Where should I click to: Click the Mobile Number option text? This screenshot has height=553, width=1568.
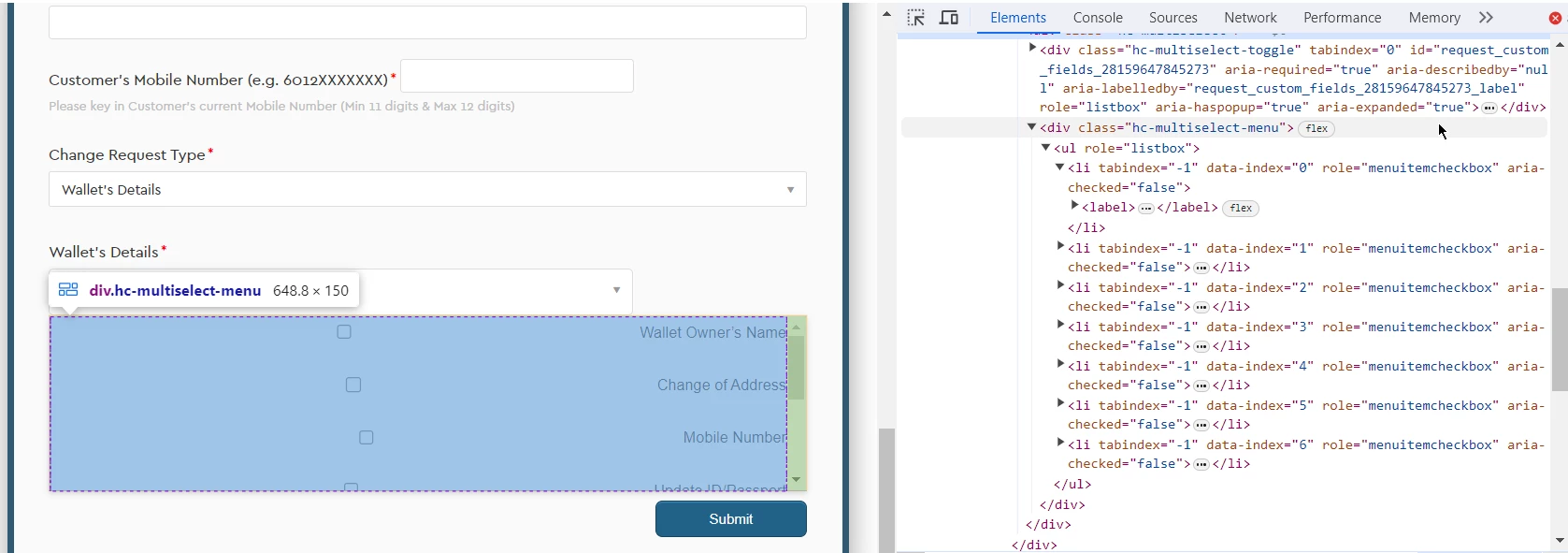(x=734, y=437)
